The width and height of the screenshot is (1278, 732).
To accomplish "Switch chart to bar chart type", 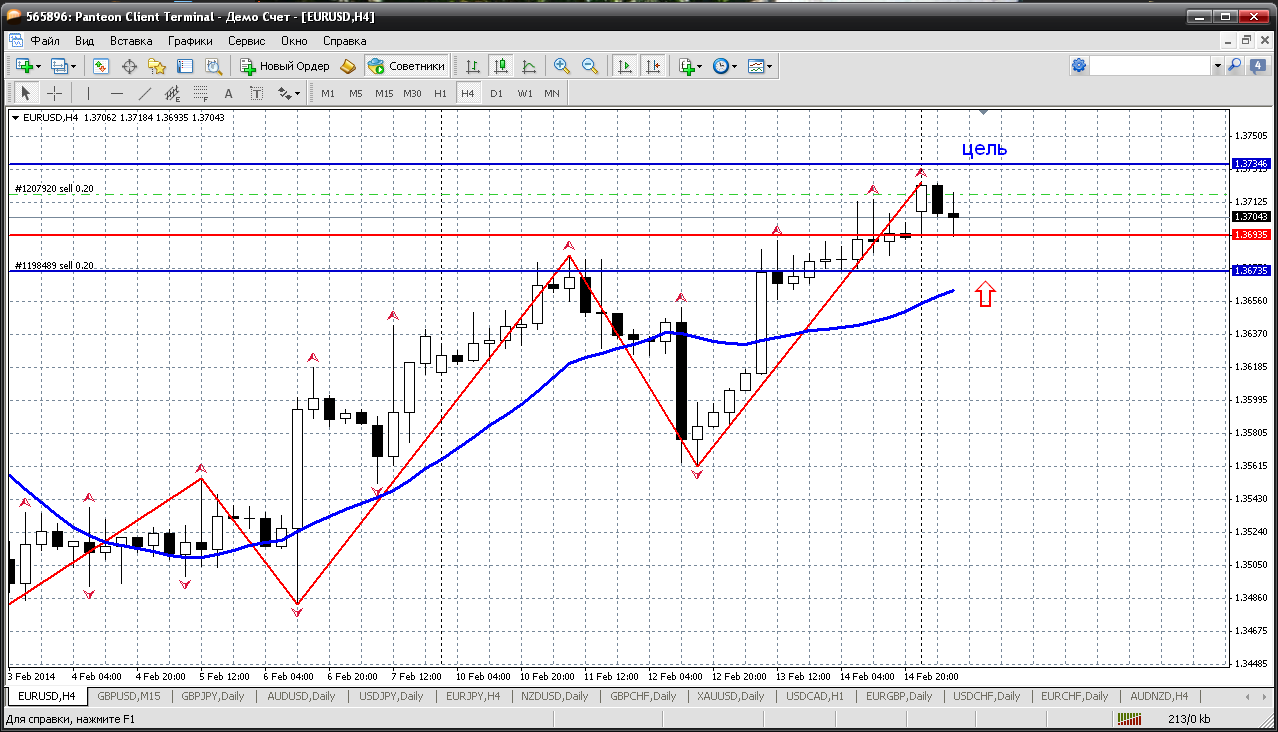I will pos(473,66).
